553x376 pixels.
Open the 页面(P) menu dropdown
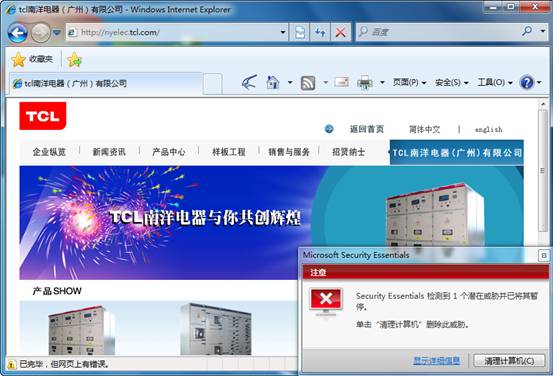[x=409, y=83]
